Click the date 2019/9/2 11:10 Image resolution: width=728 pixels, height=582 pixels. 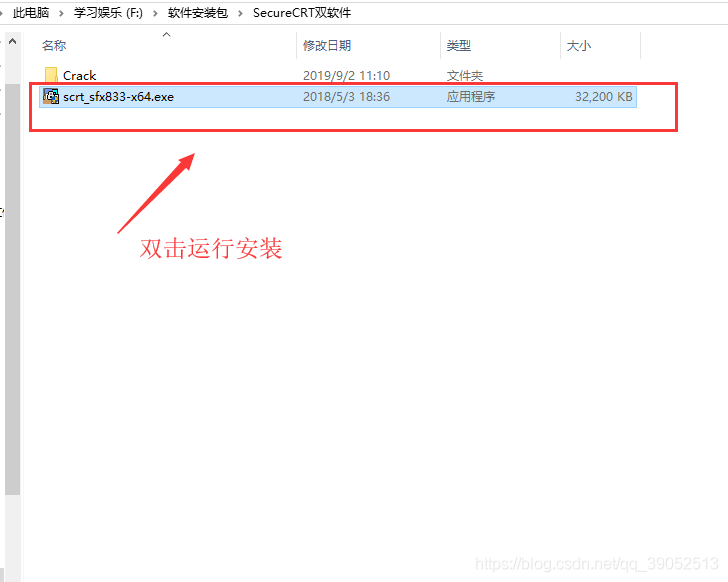tap(346, 75)
